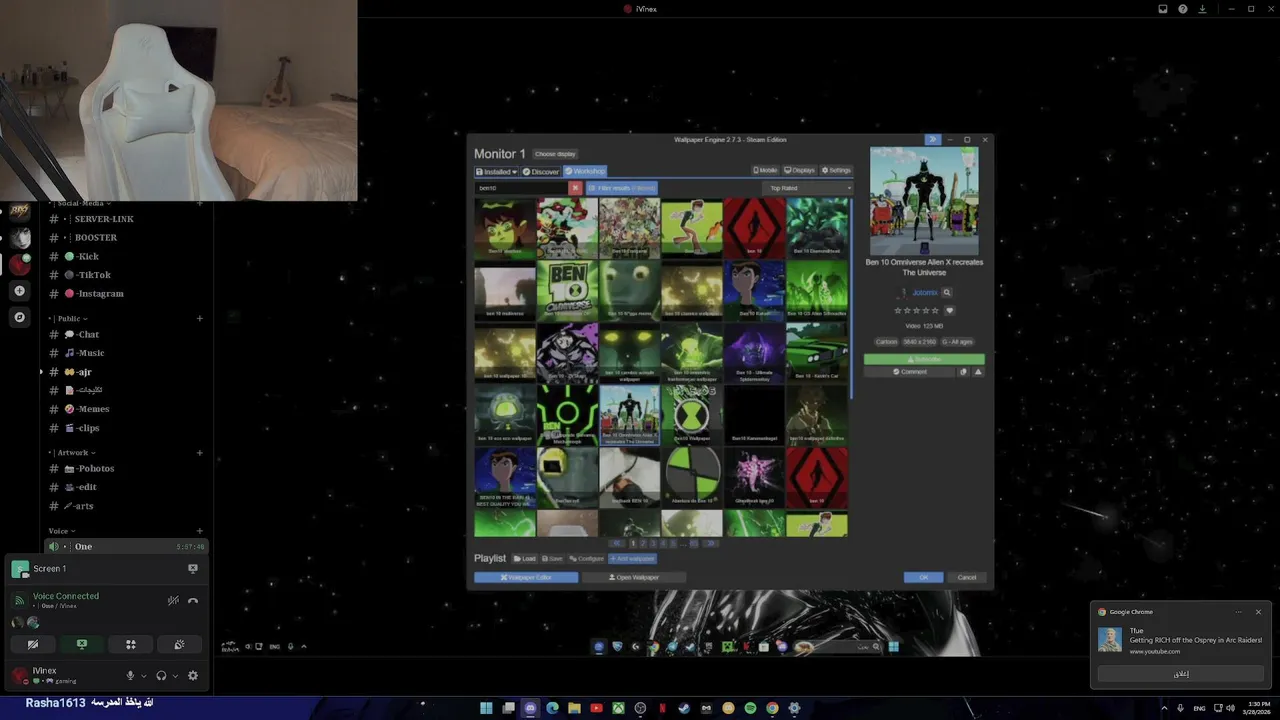This screenshot has width=1280, height=720.
Task: Rate the wallpaper using the star rating
Action: coord(917,311)
